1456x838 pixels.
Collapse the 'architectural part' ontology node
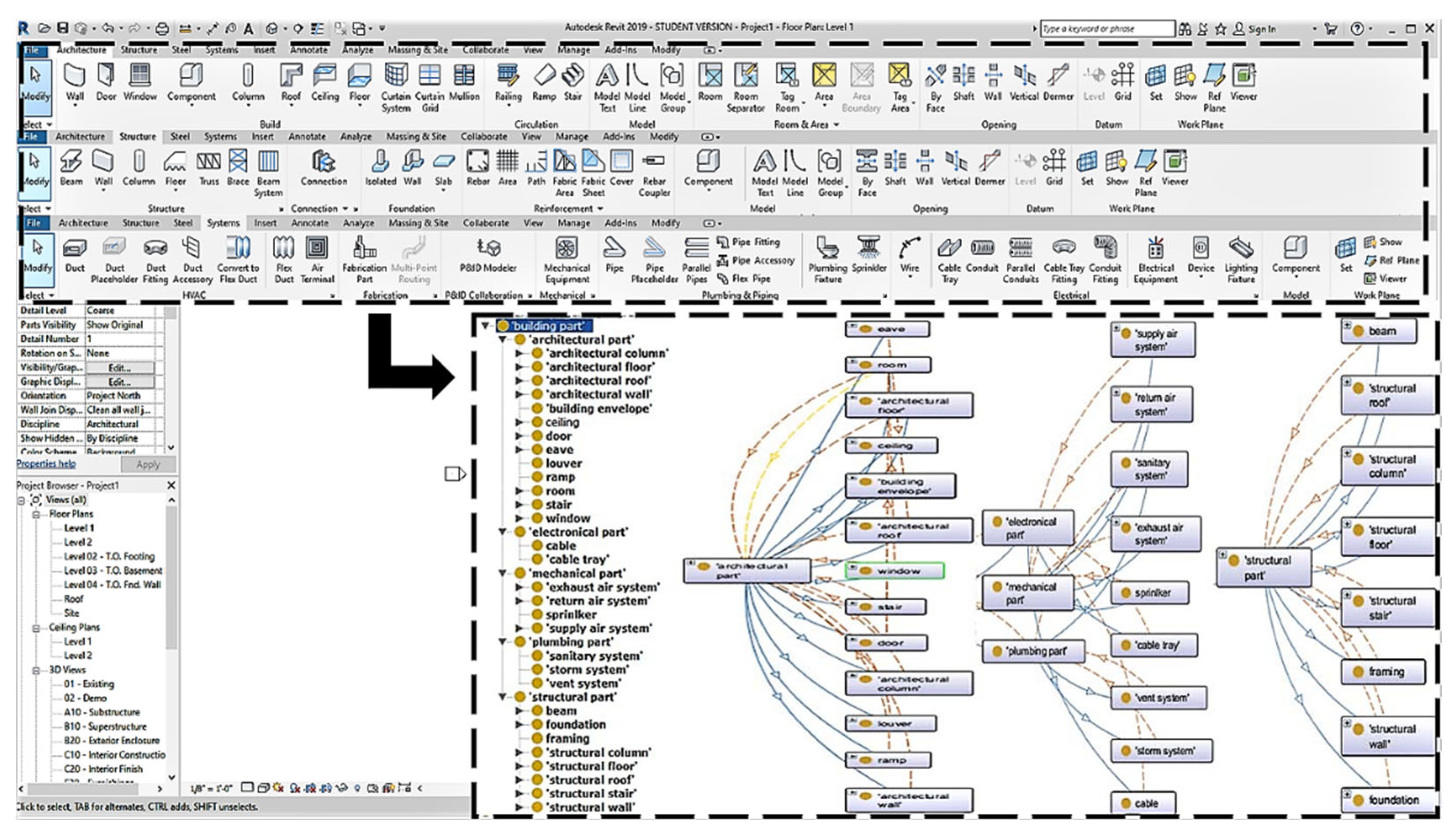[x=502, y=340]
